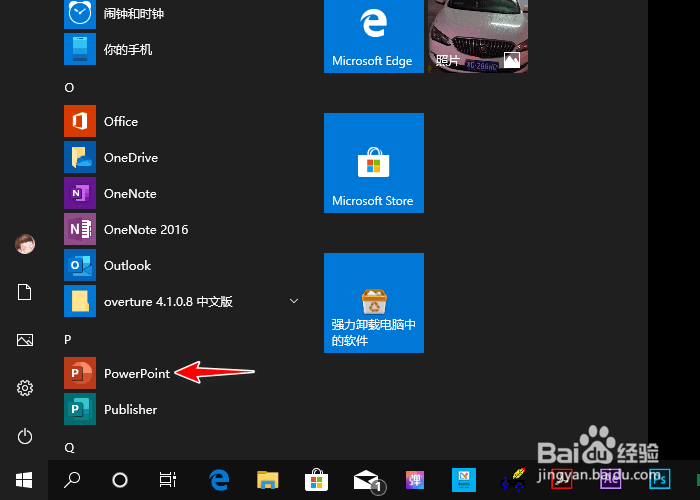
Task: Open Mail app with unread badge
Action: (369, 481)
